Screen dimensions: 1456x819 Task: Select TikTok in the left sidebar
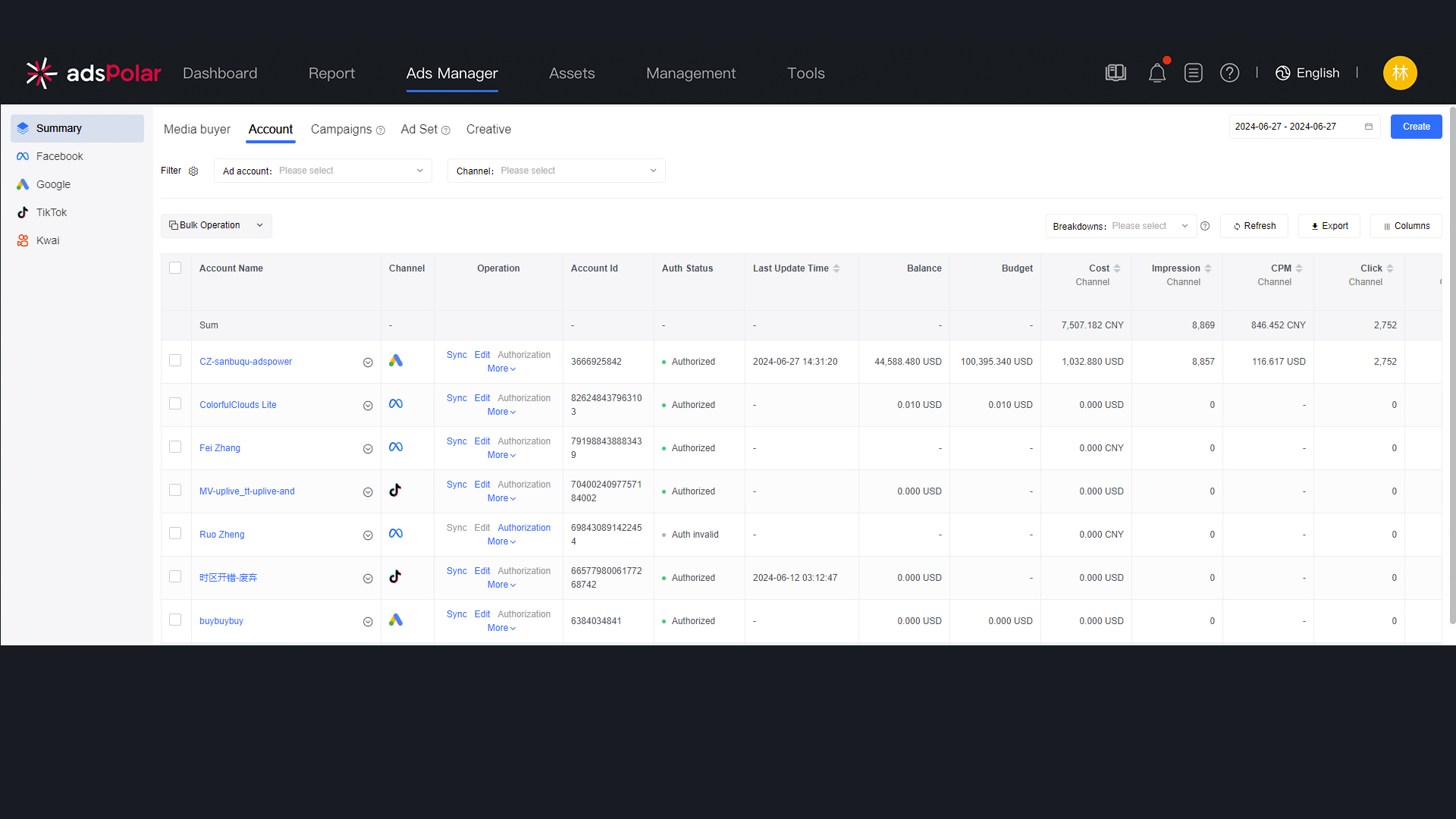[x=52, y=213]
